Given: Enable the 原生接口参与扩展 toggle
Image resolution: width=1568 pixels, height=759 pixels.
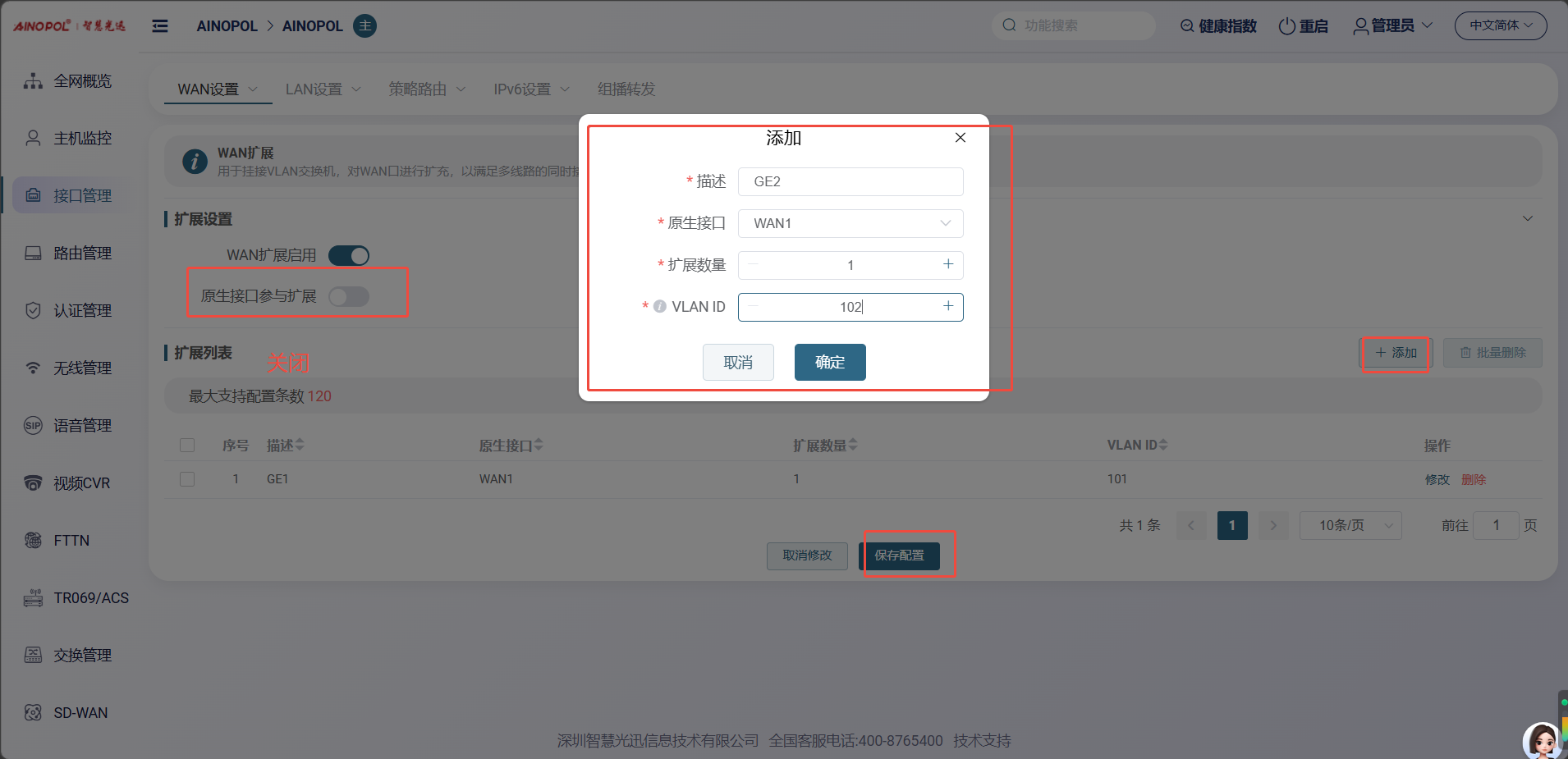Looking at the screenshot, I should click(349, 296).
